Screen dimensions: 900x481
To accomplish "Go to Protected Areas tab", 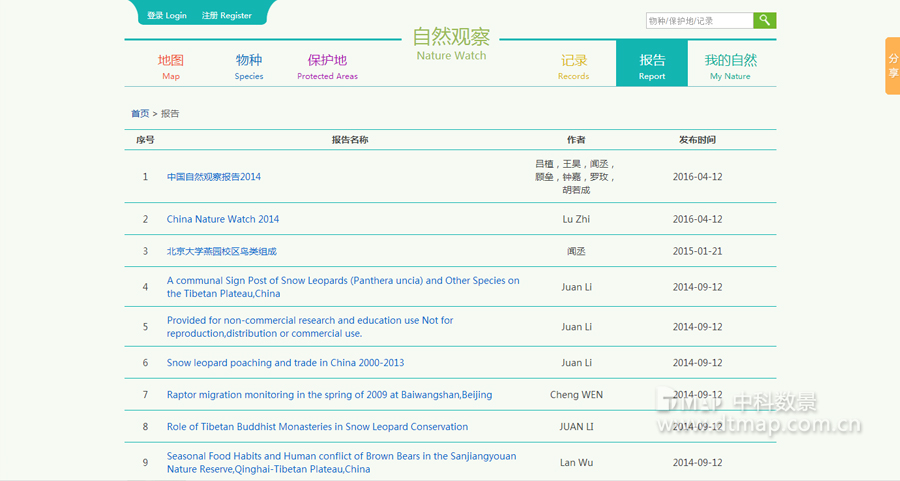I will click(327, 66).
